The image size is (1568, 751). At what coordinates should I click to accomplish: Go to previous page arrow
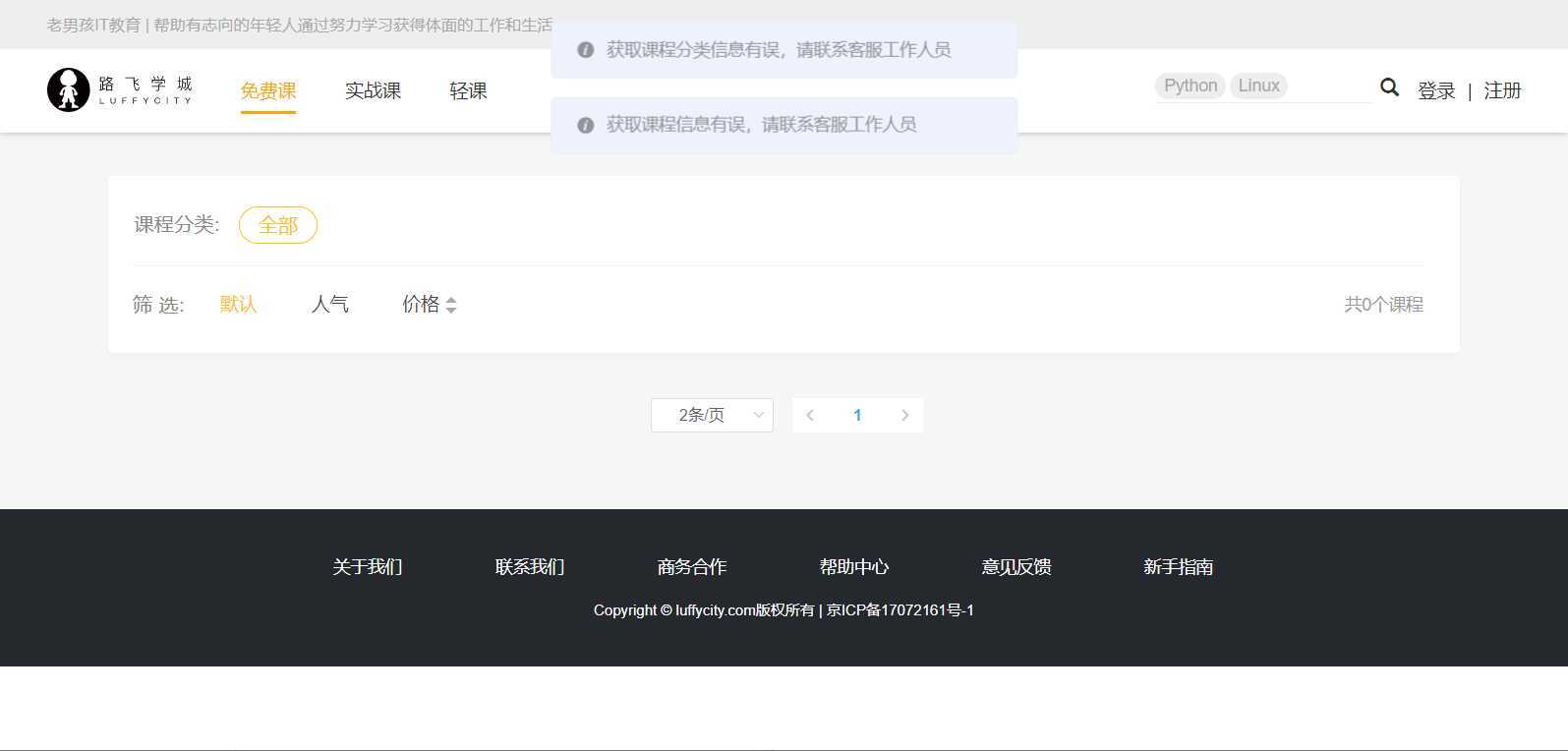click(810, 415)
